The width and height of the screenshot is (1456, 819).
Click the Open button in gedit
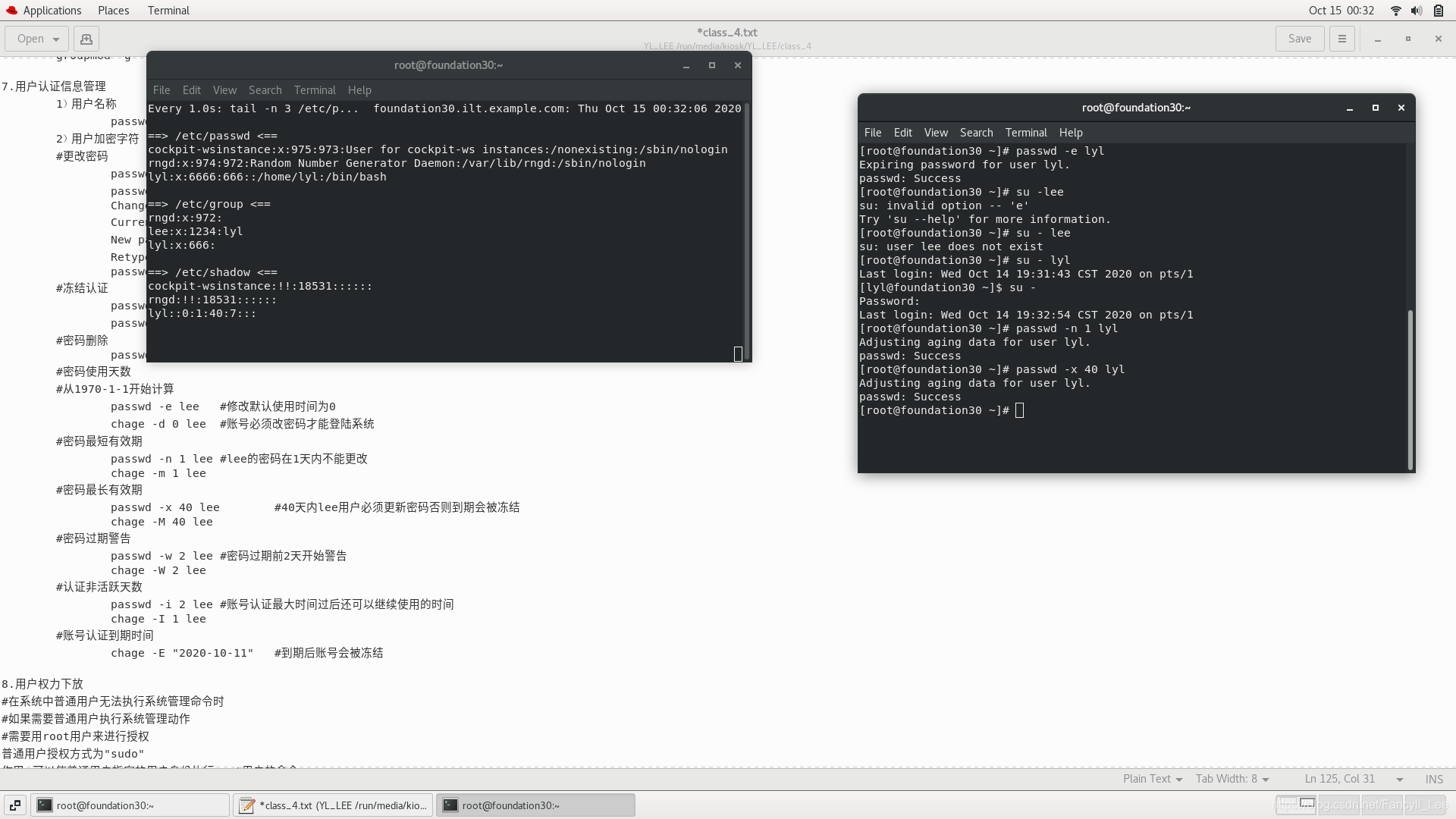click(30, 39)
